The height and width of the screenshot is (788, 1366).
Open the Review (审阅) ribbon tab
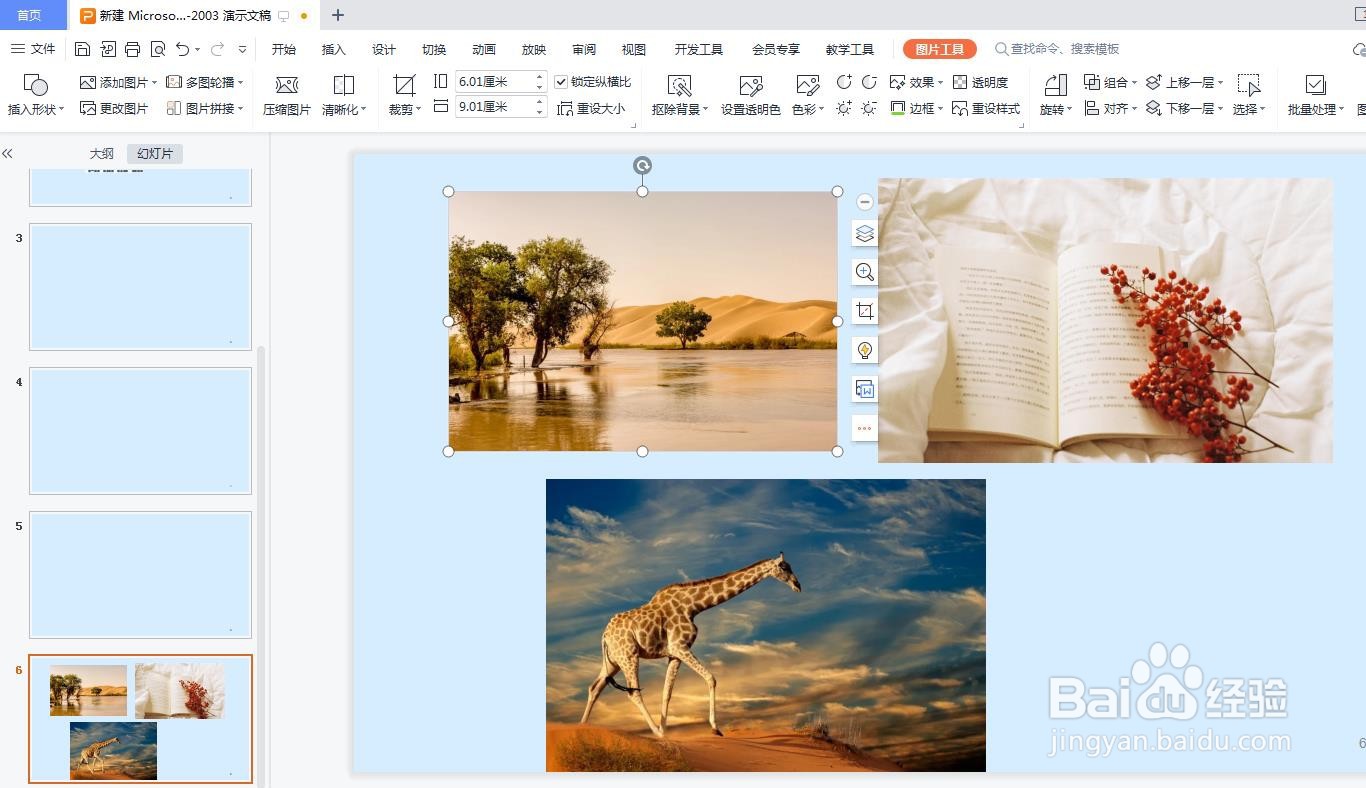(x=584, y=49)
